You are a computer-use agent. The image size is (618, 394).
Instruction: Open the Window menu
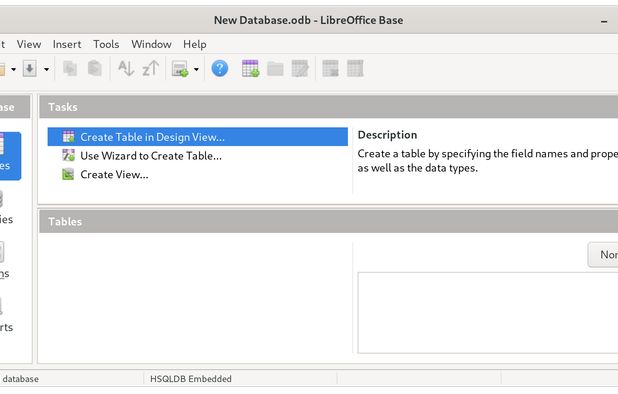[151, 44]
